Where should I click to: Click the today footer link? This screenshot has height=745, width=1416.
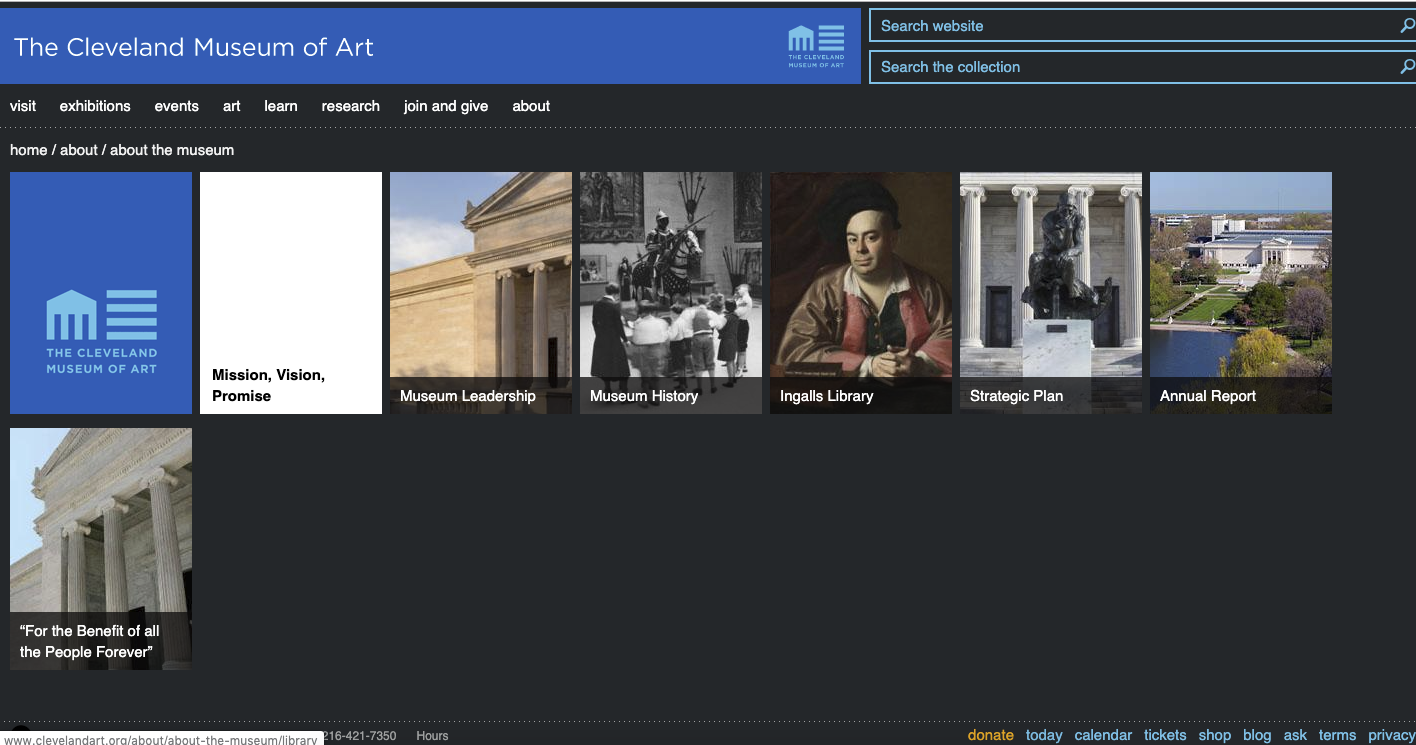tap(1044, 735)
